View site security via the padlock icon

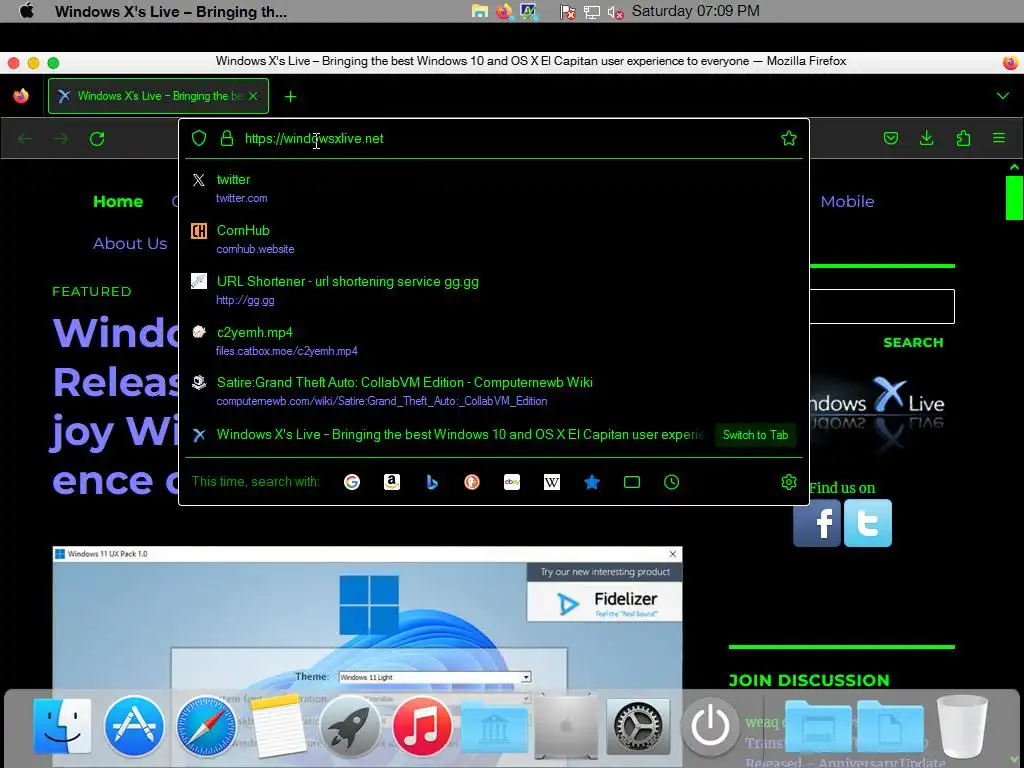(227, 138)
